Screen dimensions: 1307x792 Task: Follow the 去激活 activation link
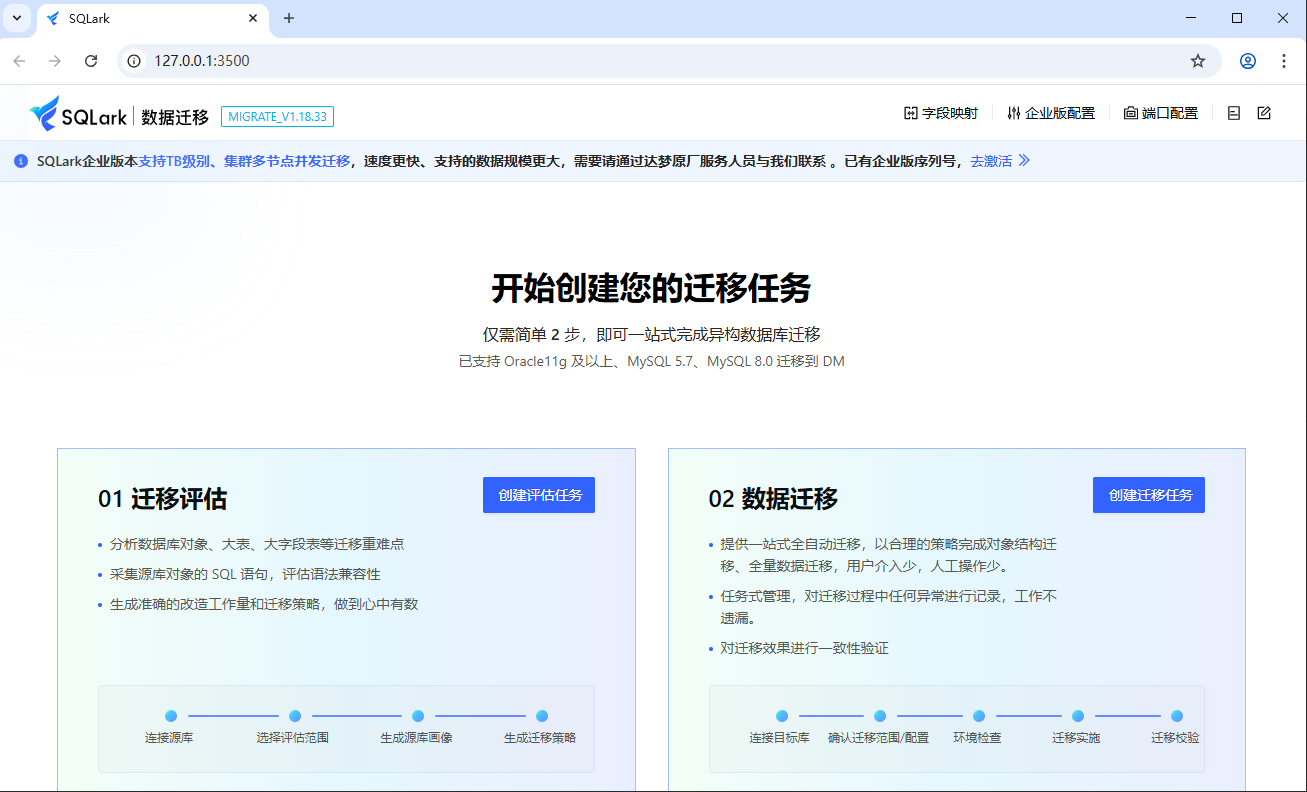[991, 161]
